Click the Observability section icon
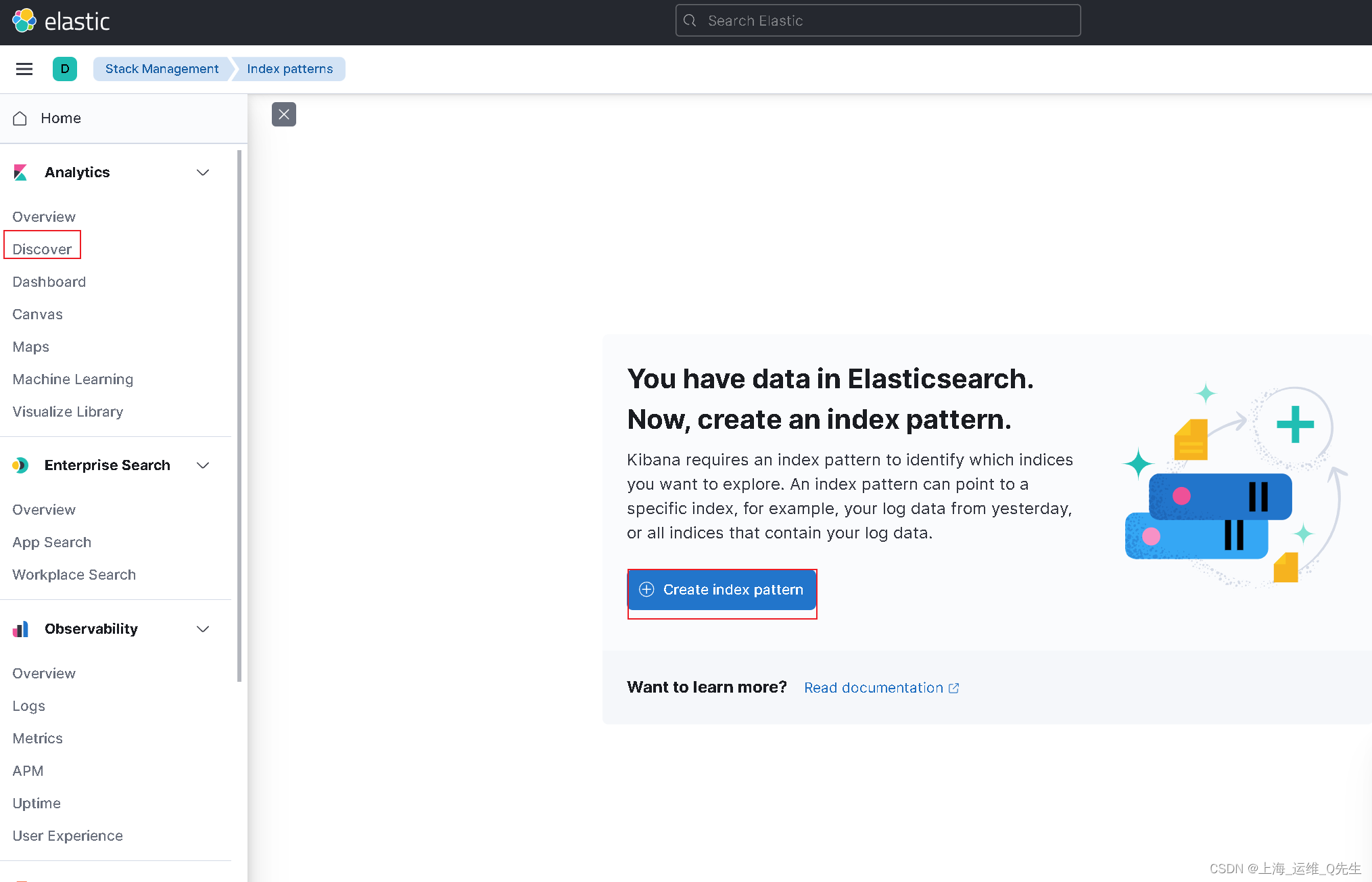 coord(20,629)
